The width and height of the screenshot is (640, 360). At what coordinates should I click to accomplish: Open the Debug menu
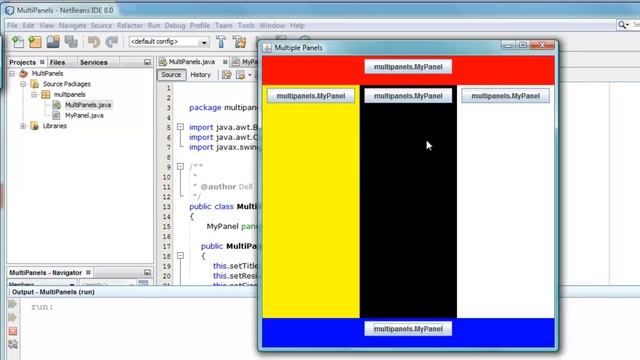pos(175,25)
